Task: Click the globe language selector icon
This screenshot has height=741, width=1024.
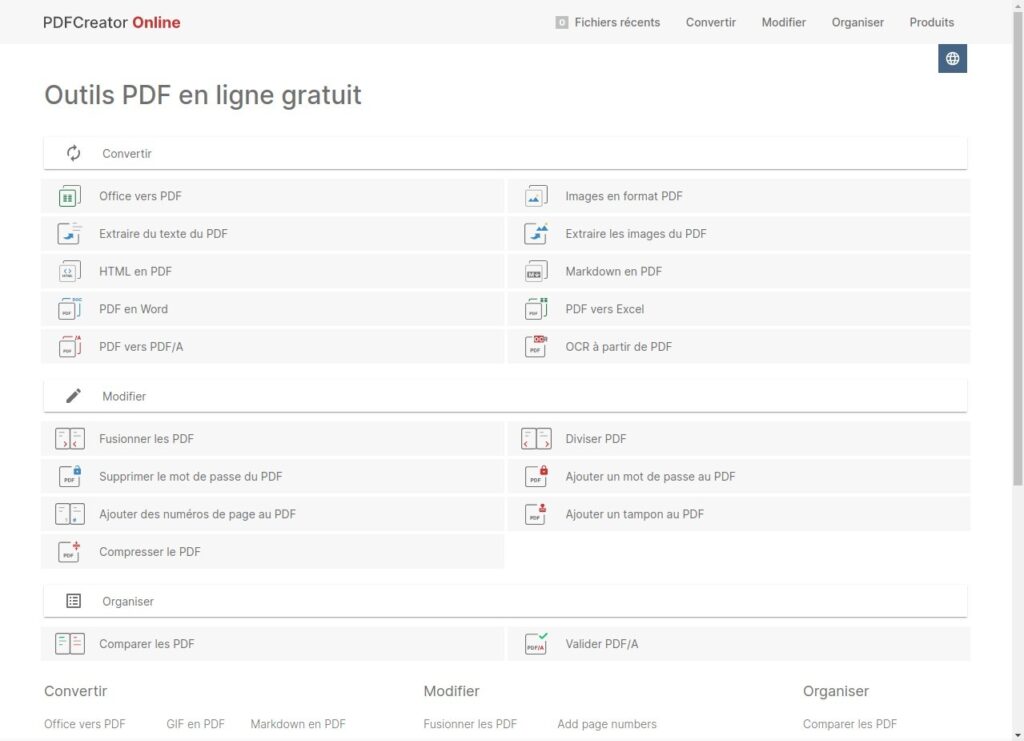Action: [952, 59]
